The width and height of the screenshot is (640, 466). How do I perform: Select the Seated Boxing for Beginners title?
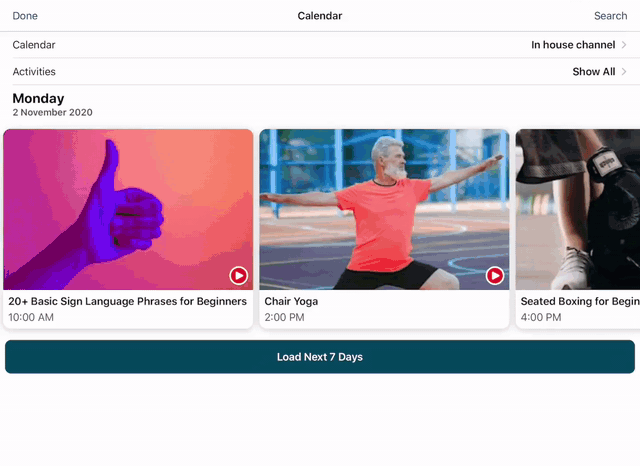point(580,301)
